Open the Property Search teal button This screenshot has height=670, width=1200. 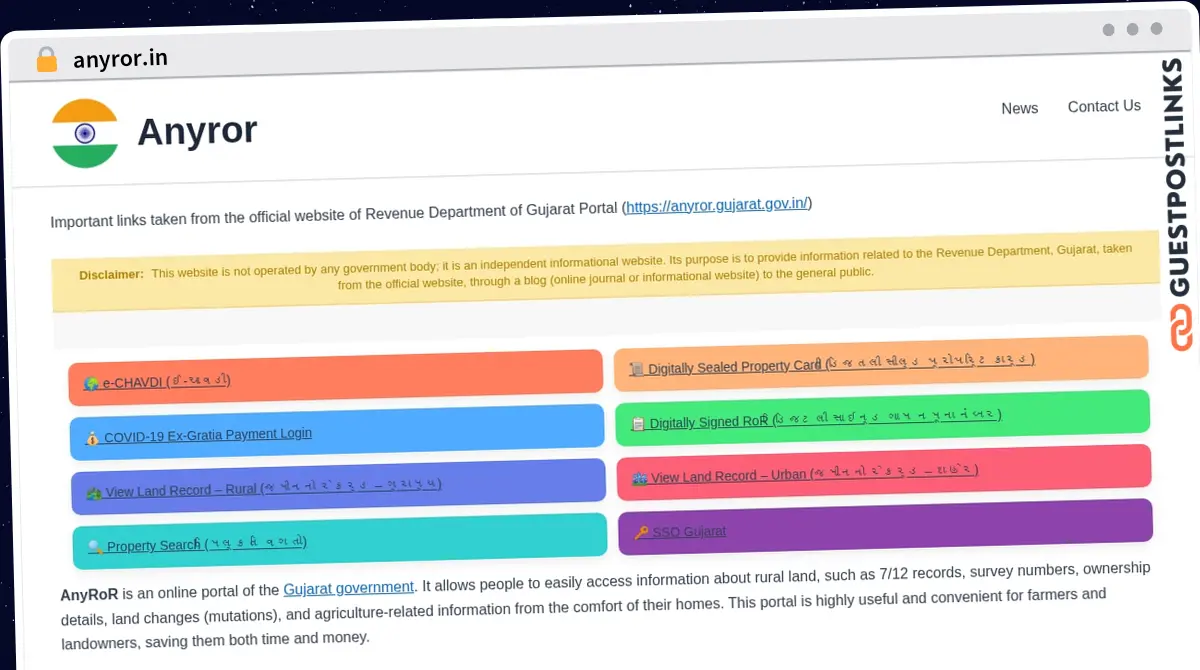click(x=340, y=541)
